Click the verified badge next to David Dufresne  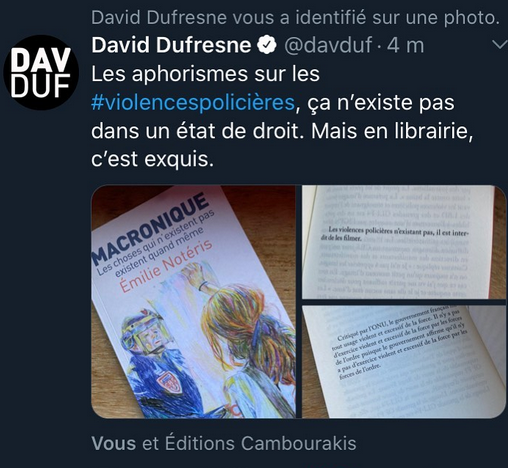267,45
